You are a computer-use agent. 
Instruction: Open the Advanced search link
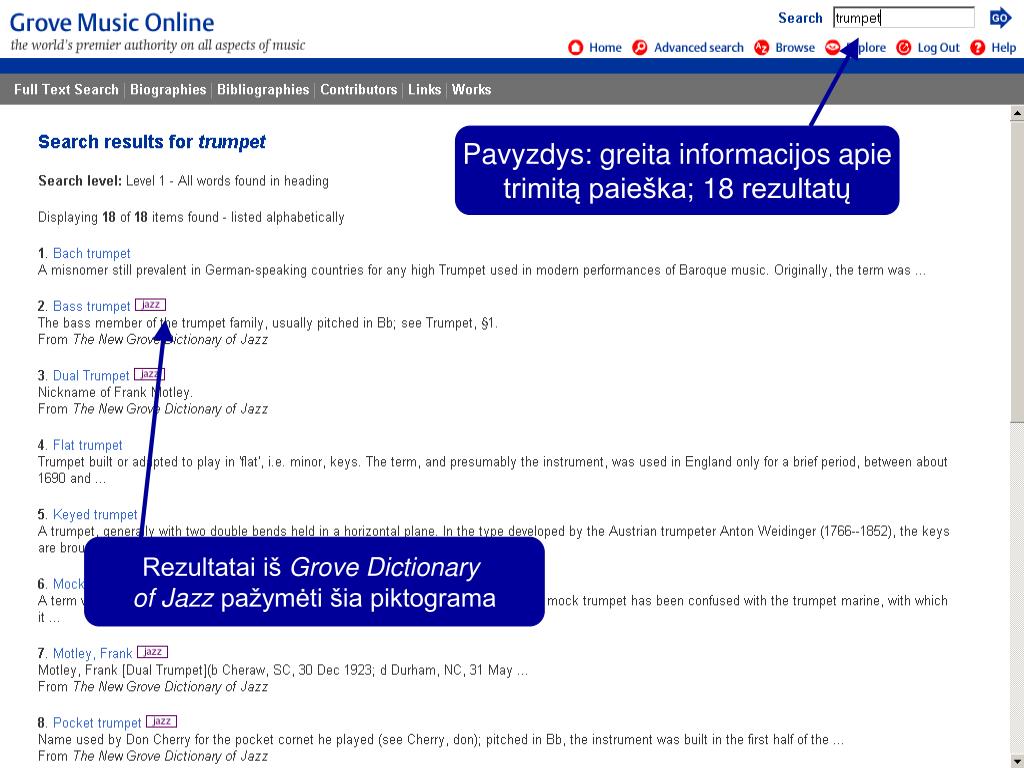tap(699, 48)
